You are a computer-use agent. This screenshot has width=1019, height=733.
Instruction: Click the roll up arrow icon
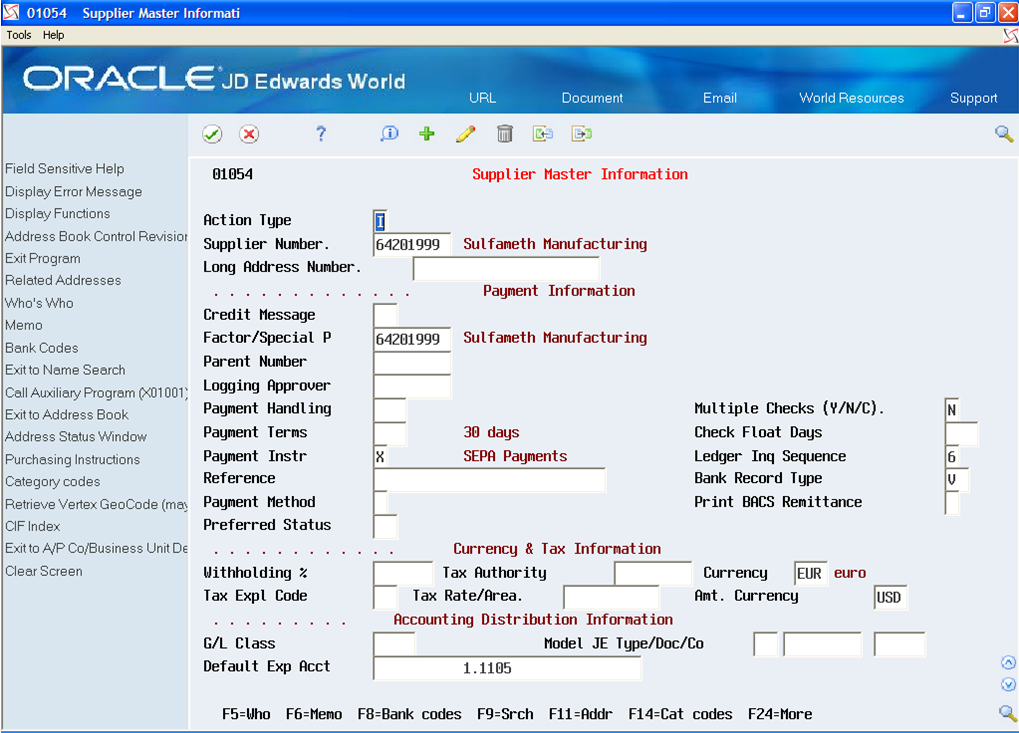click(1008, 662)
